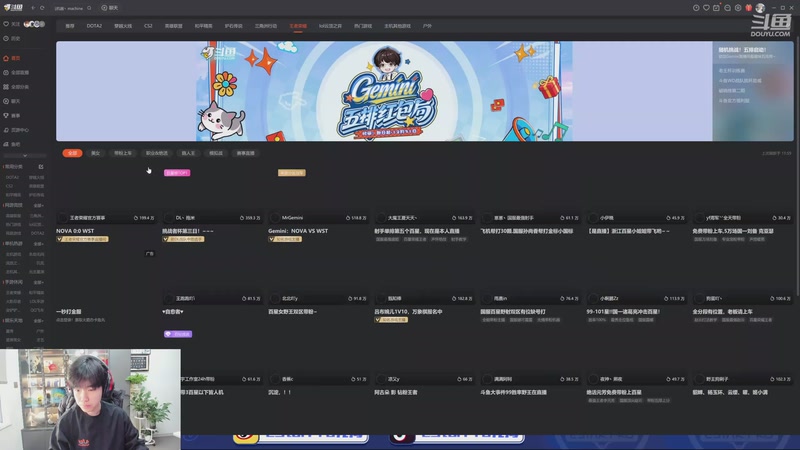
Task: Click the pink badge on DL stream card
Action: (177, 173)
